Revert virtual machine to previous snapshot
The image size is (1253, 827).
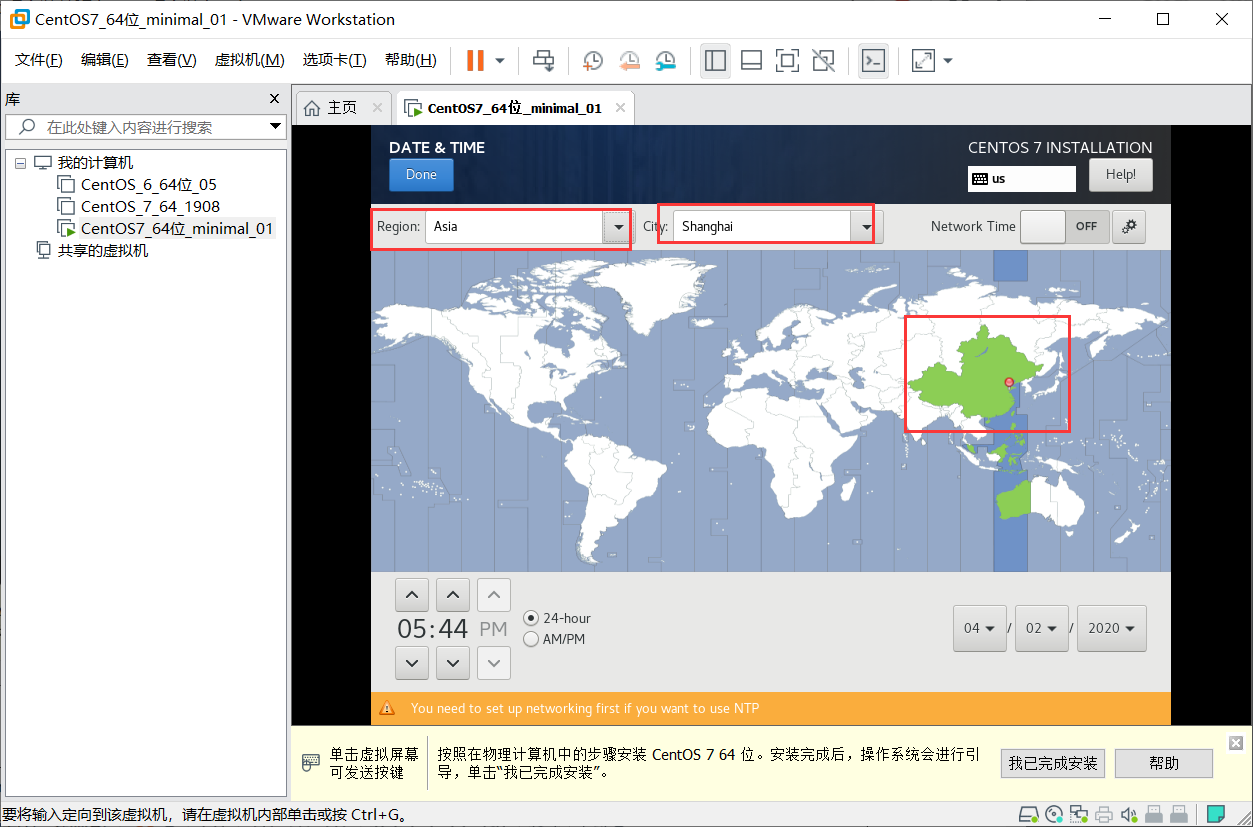[629, 61]
